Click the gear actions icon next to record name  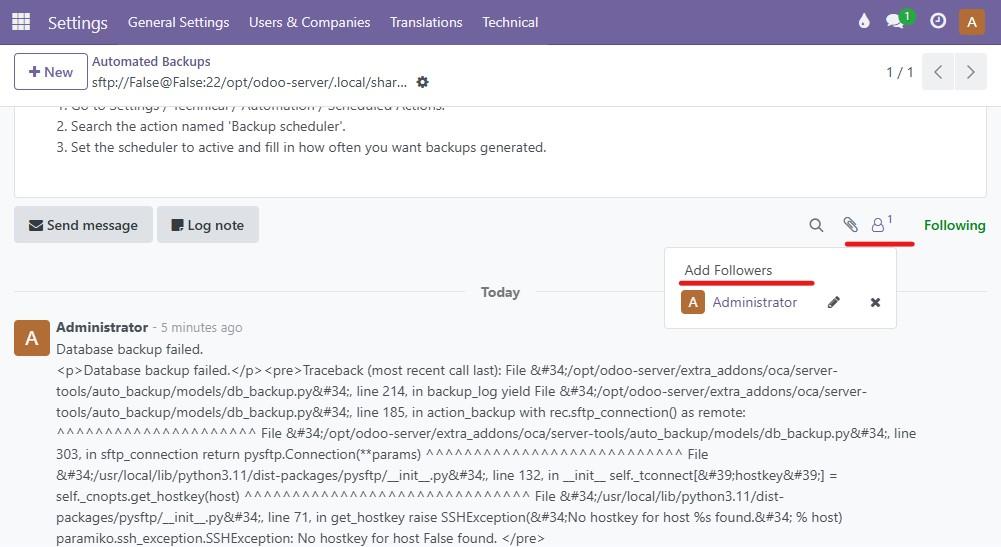click(423, 82)
